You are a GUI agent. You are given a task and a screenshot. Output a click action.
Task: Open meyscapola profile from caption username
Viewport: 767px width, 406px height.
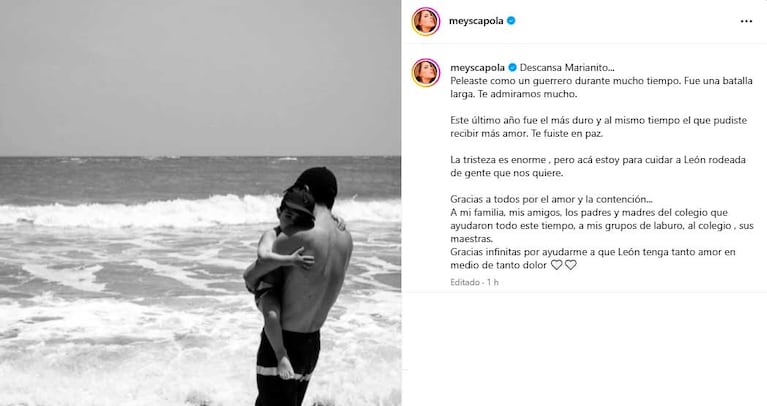[477, 68]
